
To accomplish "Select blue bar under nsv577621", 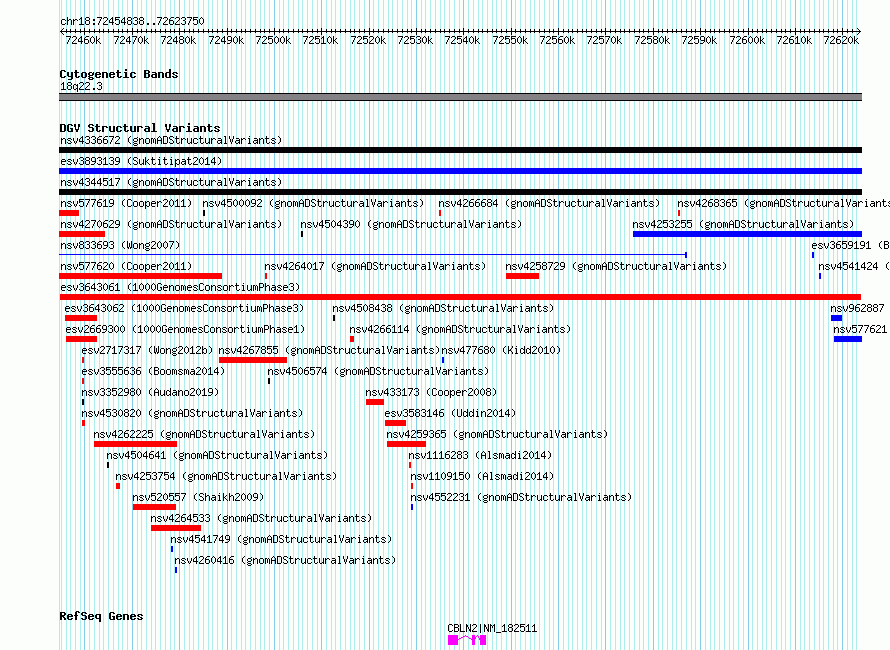I will coord(848,339).
